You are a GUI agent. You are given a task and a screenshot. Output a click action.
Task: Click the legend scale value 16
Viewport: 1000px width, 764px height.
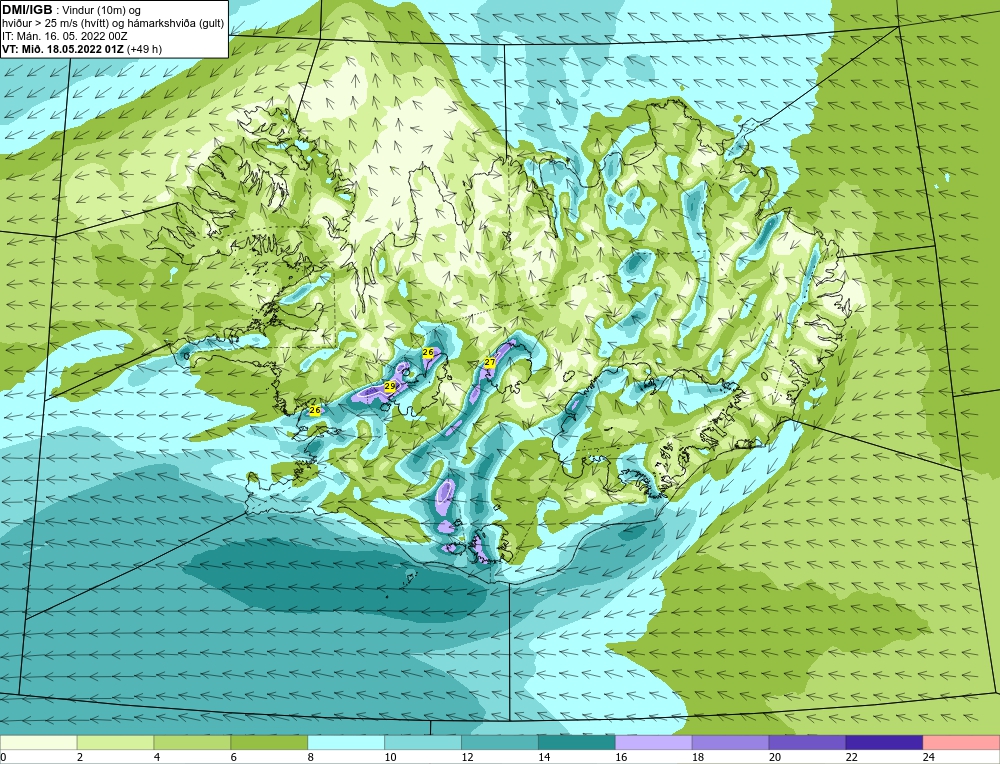(621, 758)
